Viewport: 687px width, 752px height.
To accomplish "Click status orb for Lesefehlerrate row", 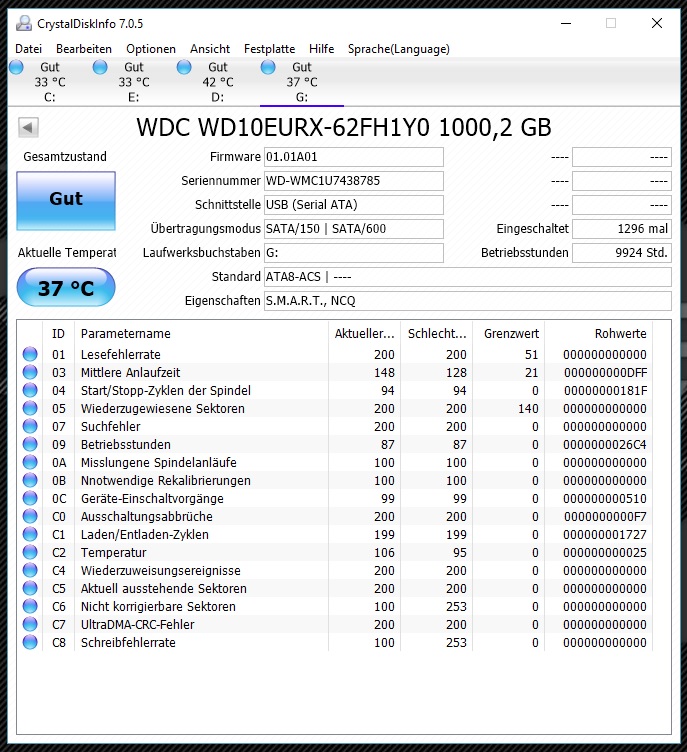I will [x=30, y=354].
